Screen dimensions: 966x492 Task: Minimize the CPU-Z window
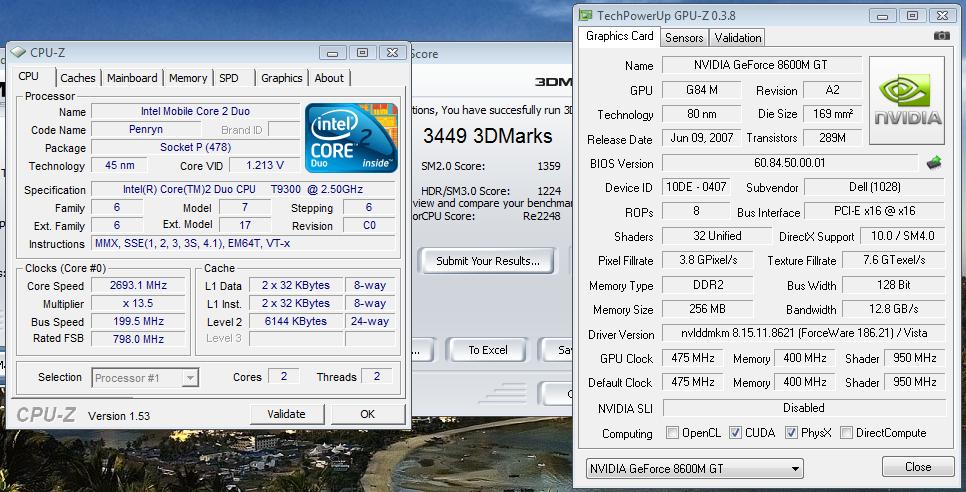[333, 53]
